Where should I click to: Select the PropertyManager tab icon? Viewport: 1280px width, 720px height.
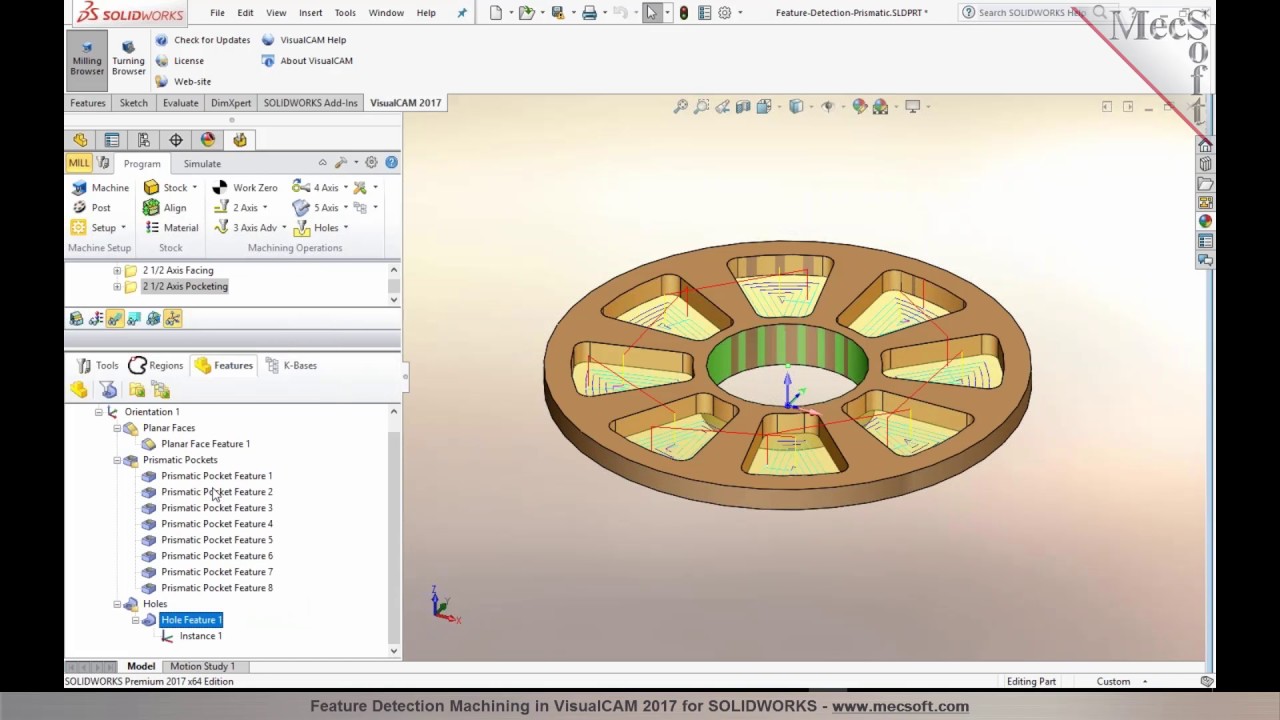(x=112, y=140)
